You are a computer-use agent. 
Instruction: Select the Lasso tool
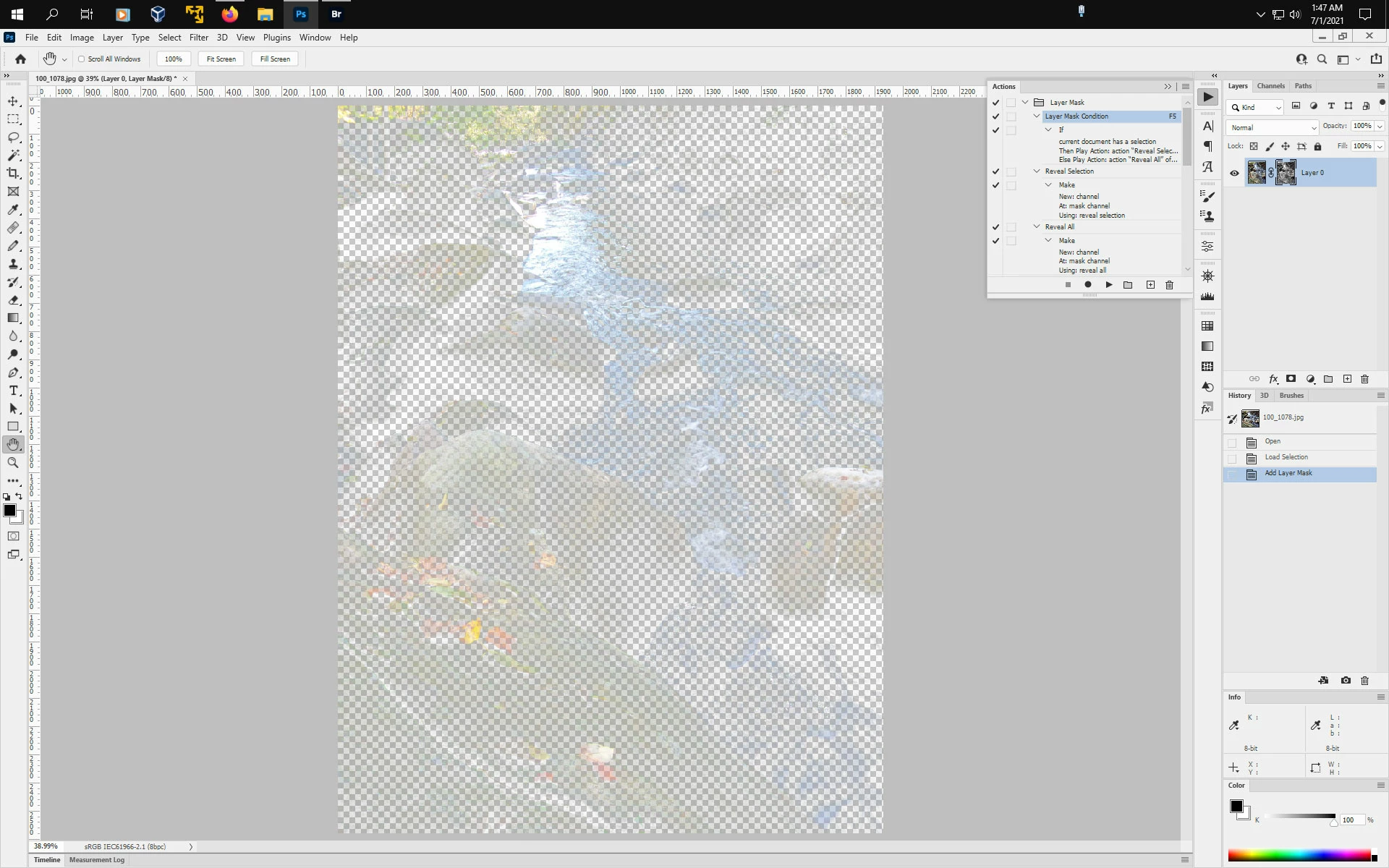click(x=13, y=137)
